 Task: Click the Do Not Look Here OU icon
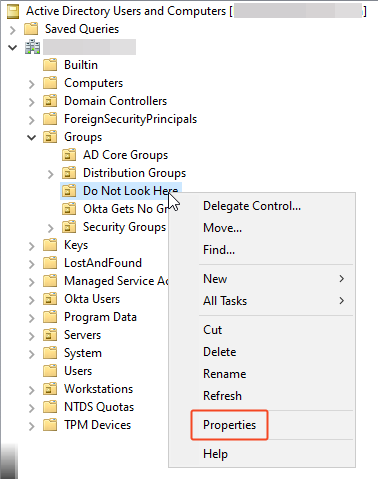[x=69, y=191]
